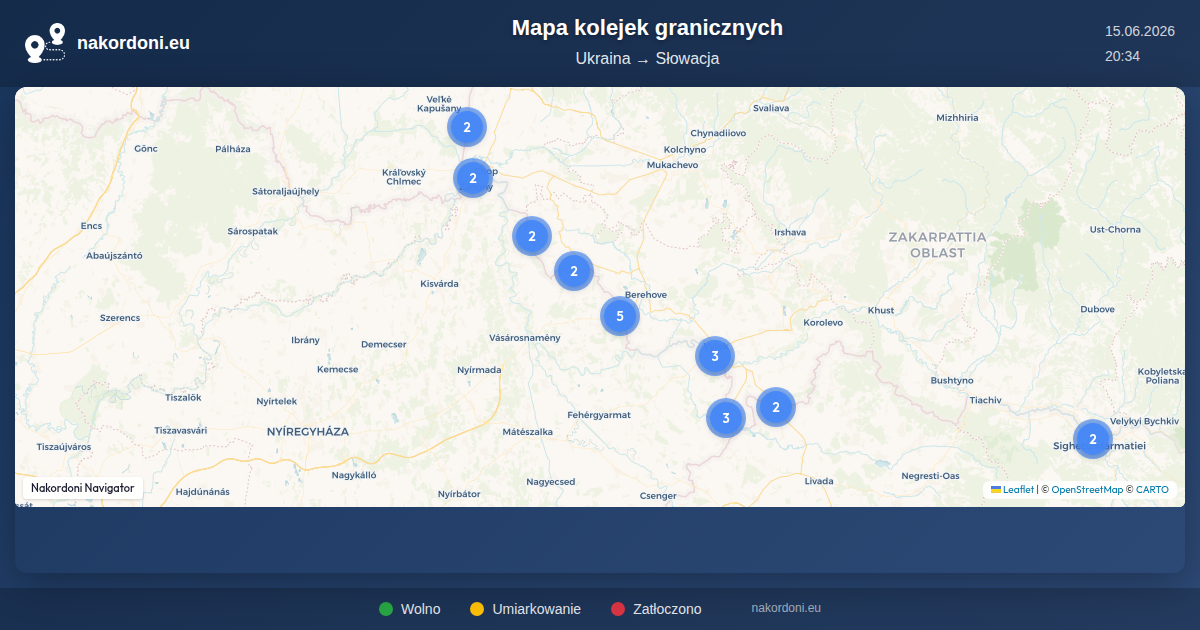The height and width of the screenshot is (630, 1200).
Task: Click the cluster of 2 northeast of Kisvárda
Action: [532, 236]
